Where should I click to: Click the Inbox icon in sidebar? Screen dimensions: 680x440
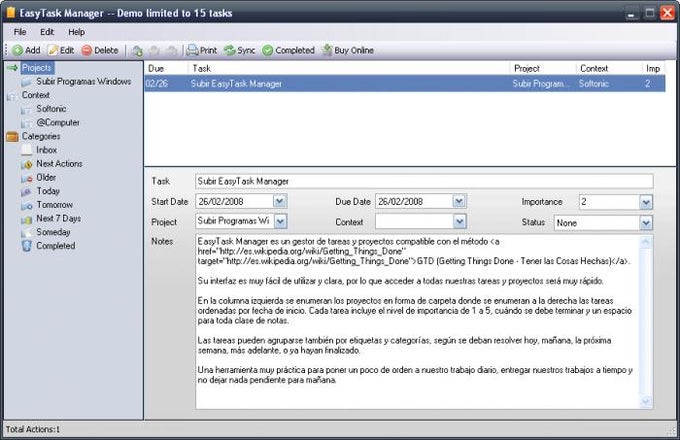pos(26,150)
